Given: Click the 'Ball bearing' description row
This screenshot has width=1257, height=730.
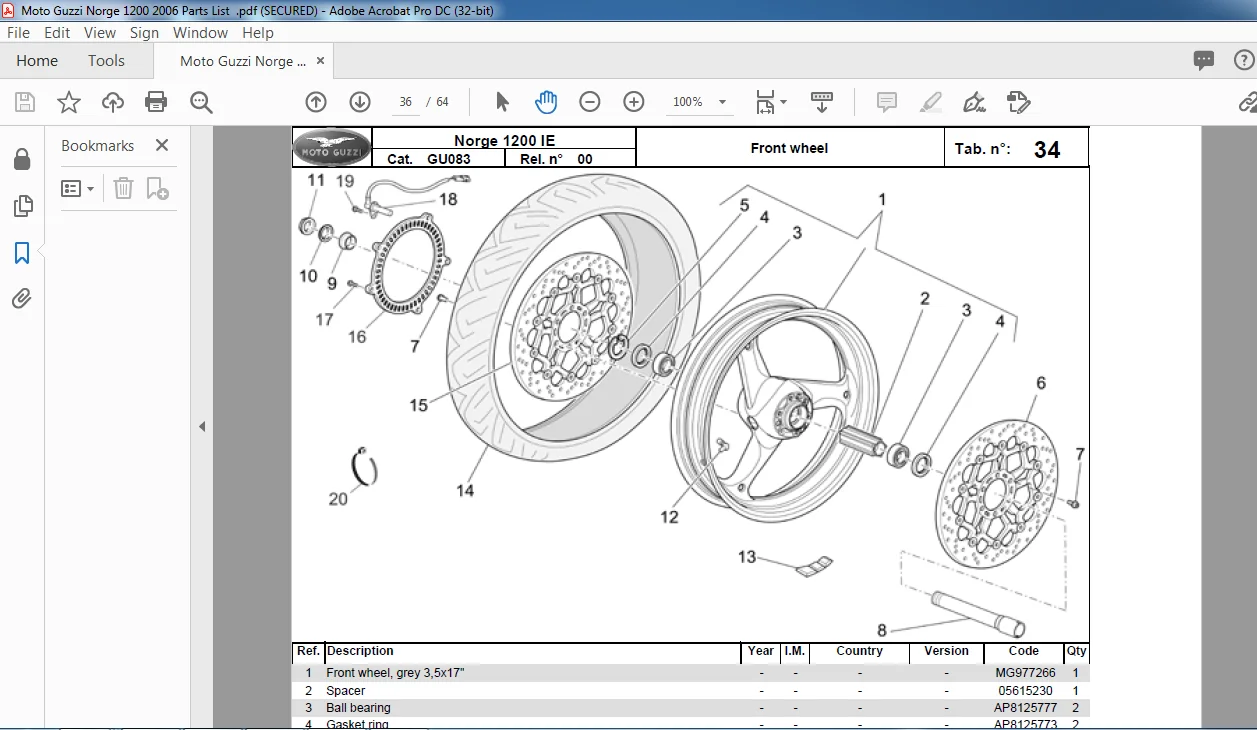Looking at the screenshot, I should [x=358, y=708].
